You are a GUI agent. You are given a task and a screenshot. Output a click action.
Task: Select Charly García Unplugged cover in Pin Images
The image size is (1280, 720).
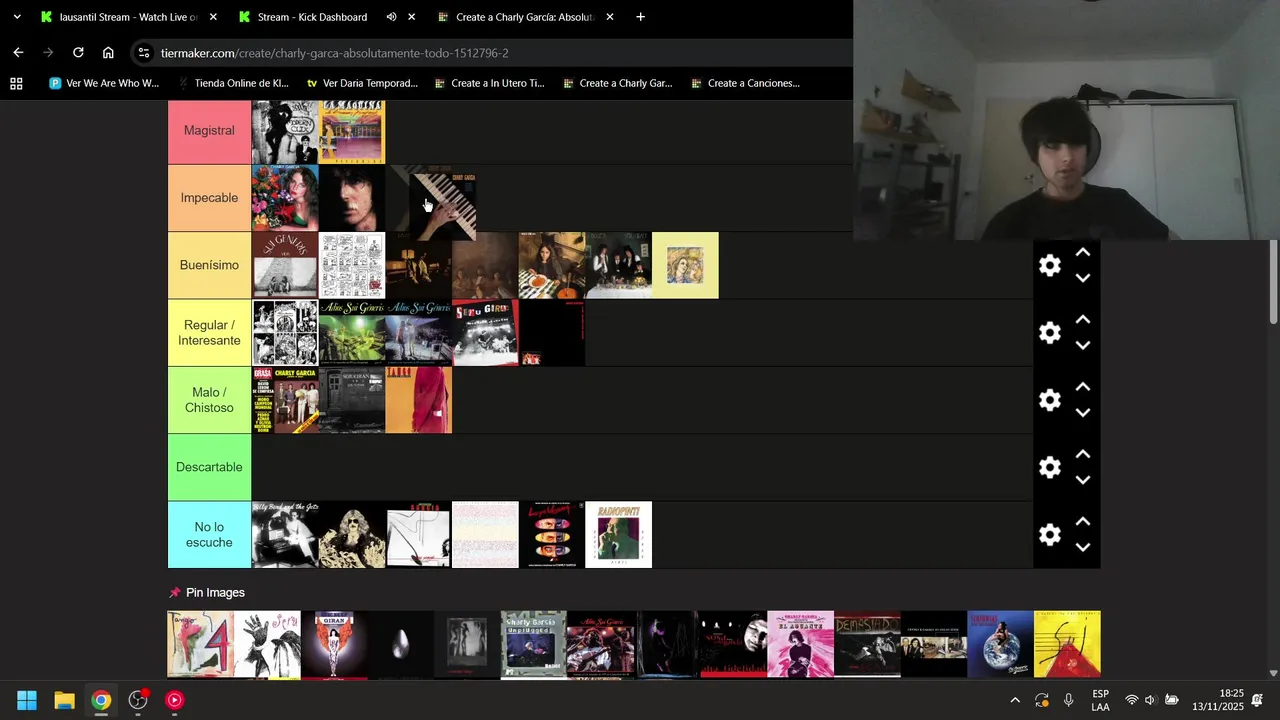point(534,644)
